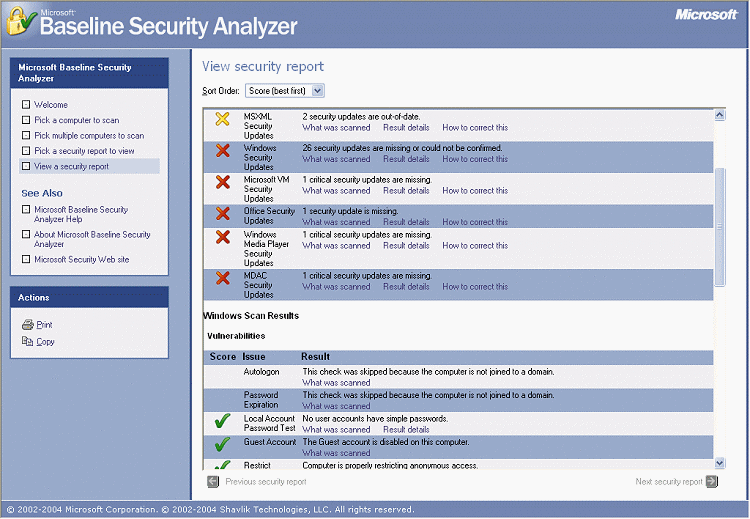
Task: Click the red X icon for Microsoft VM Security Updates
Action: [x=222, y=182]
